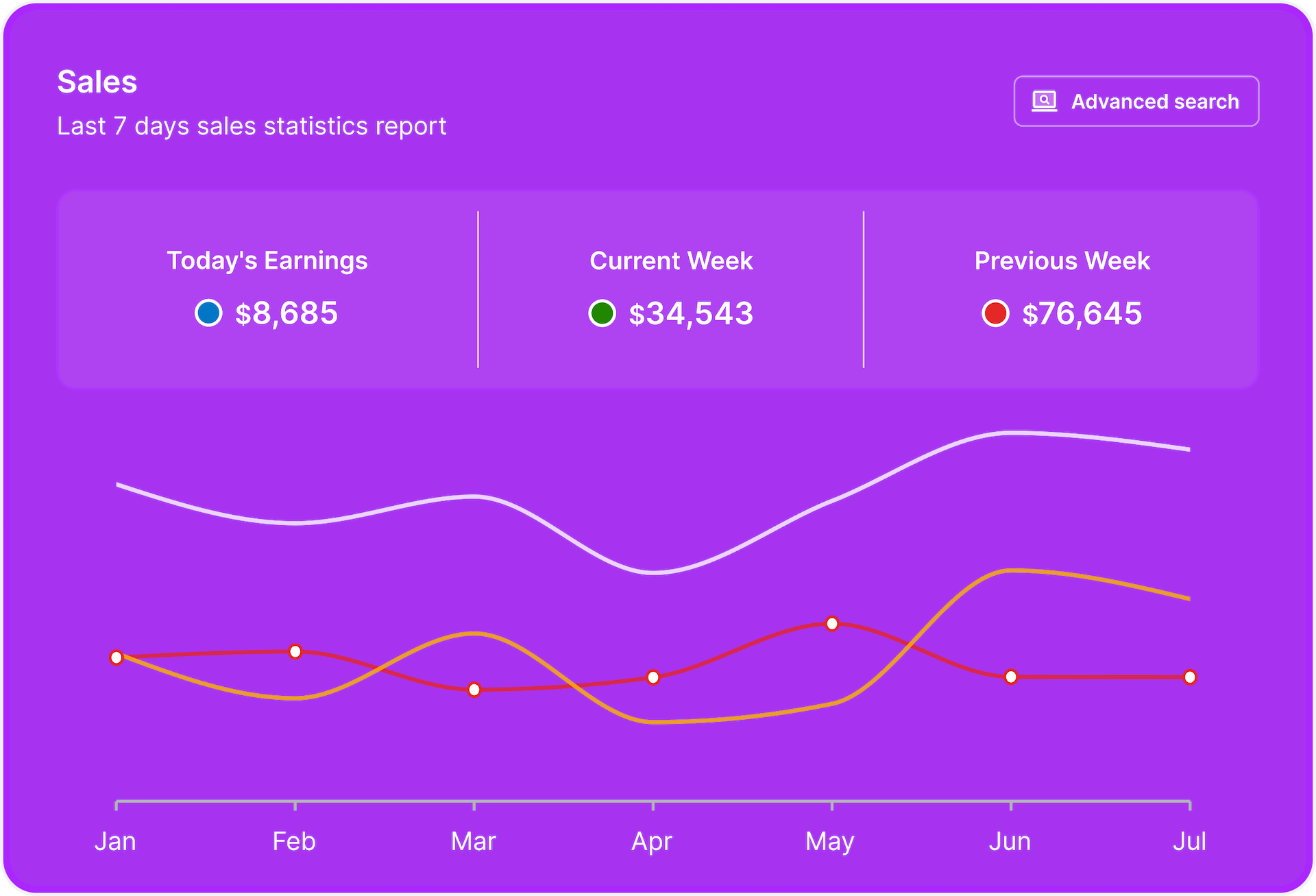Click the Apr axis label
1316x896 pixels.
(x=652, y=842)
